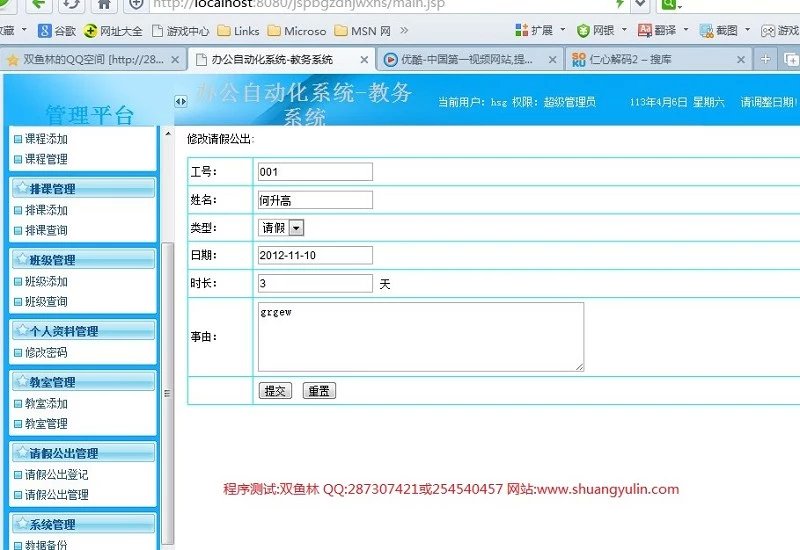Click the sidebar vertical scrollbar thumb
Image resolution: width=800 pixels, height=550 pixels.
point(167,393)
